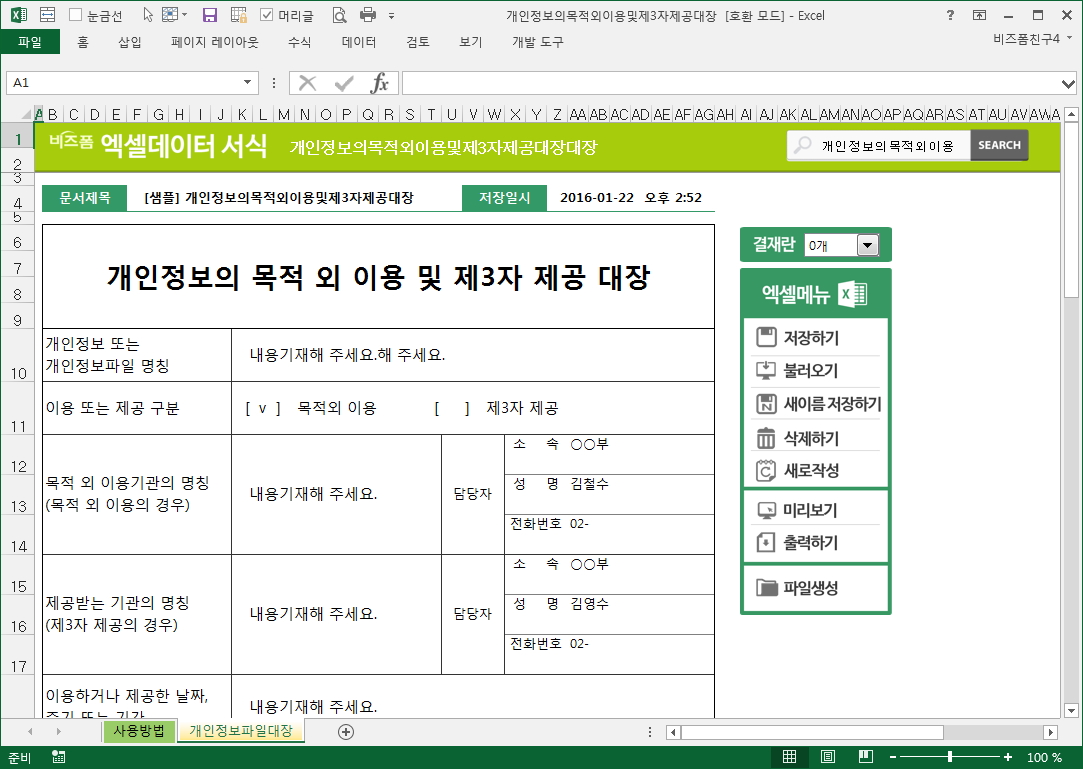Expand the formula bar with the chevron
The height and width of the screenshot is (769, 1083).
[x=1068, y=83]
